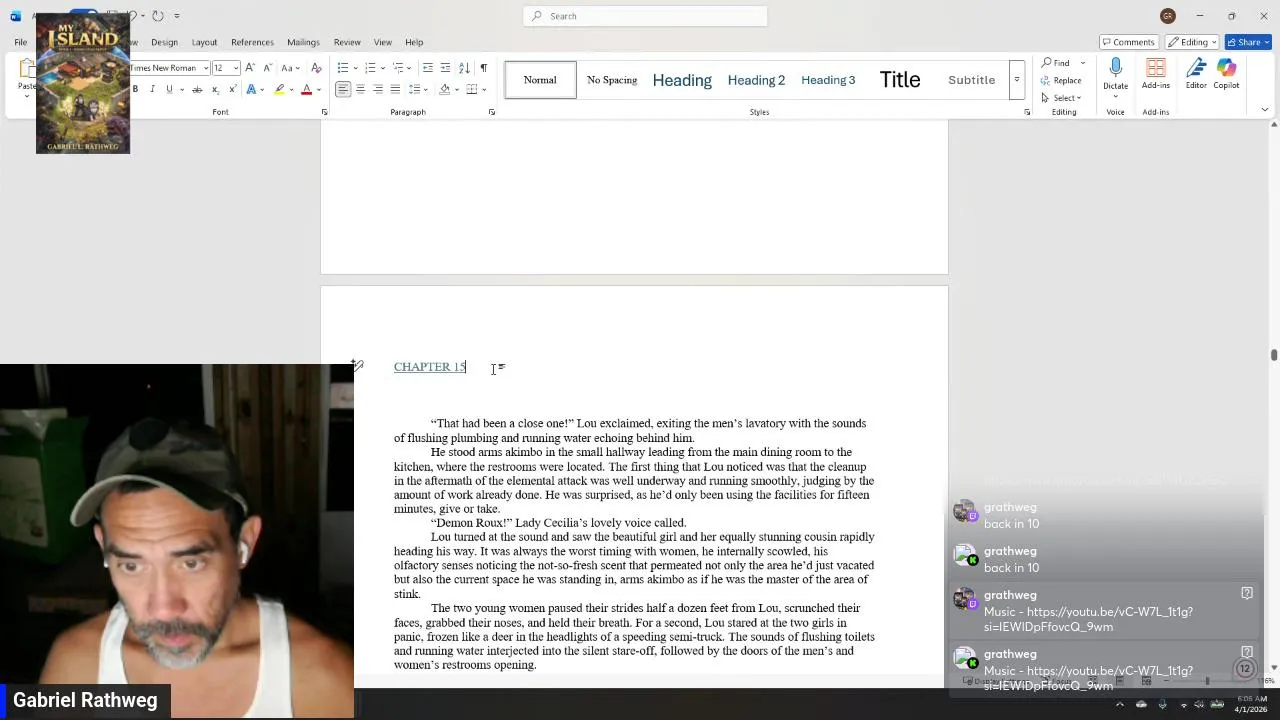Open the Layout tab
This screenshot has width=1280, height=720.
(x=204, y=42)
